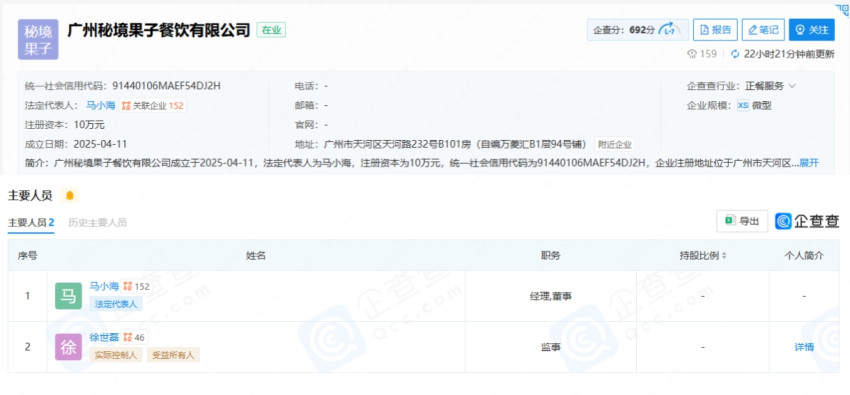This screenshot has height=395, width=850.
Task: Follow company with the 关注 button
Action: 812,30
